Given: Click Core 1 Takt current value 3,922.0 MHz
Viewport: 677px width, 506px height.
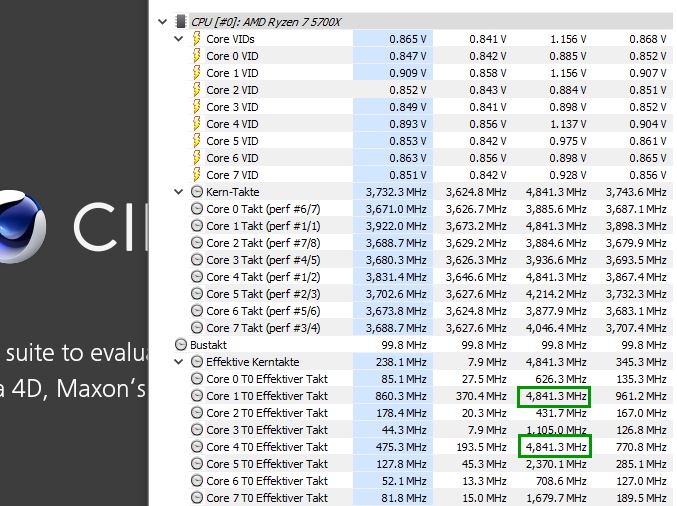Looking at the screenshot, I should [396, 226].
